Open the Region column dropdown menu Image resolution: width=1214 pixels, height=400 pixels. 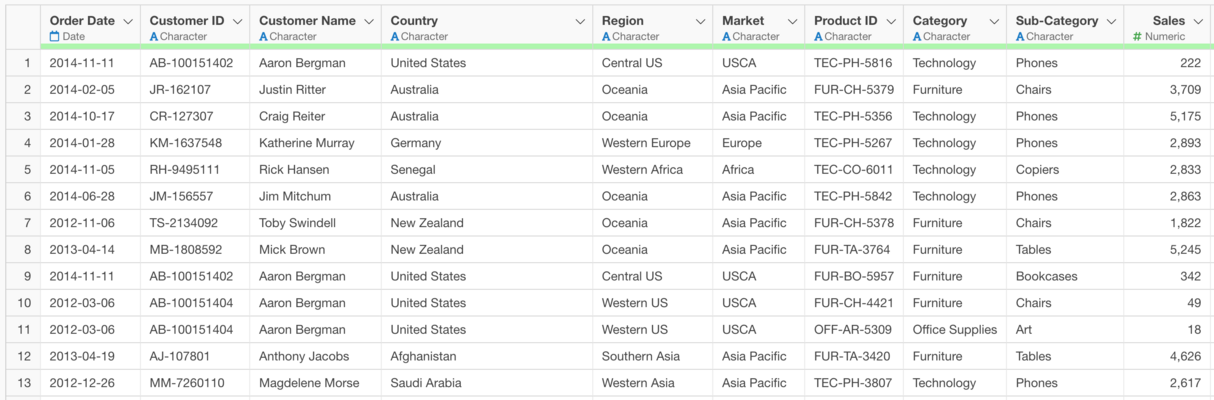pos(700,21)
